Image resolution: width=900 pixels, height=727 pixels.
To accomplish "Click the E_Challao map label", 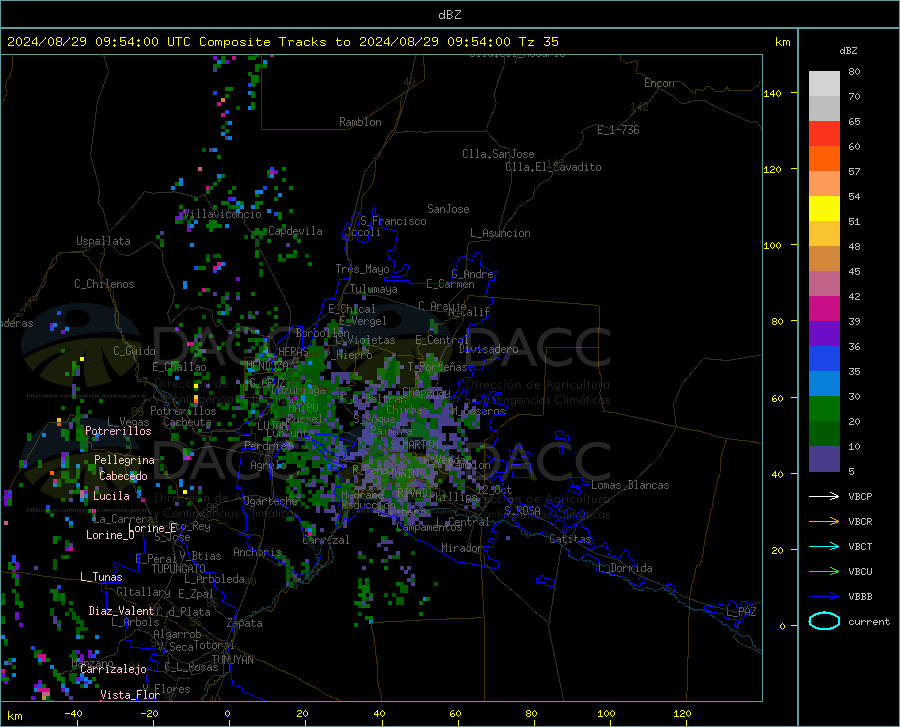I will pyautogui.click(x=179, y=367).
